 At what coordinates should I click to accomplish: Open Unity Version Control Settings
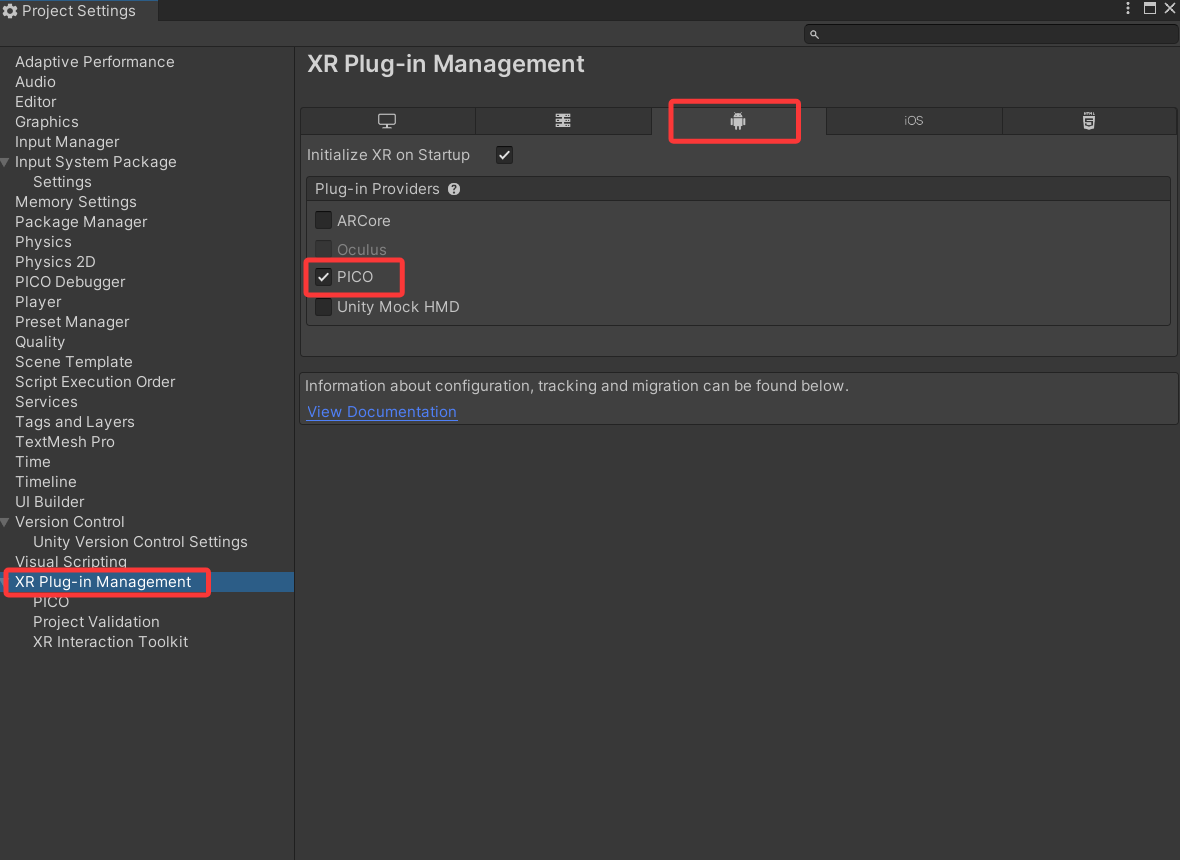(140, 542)
